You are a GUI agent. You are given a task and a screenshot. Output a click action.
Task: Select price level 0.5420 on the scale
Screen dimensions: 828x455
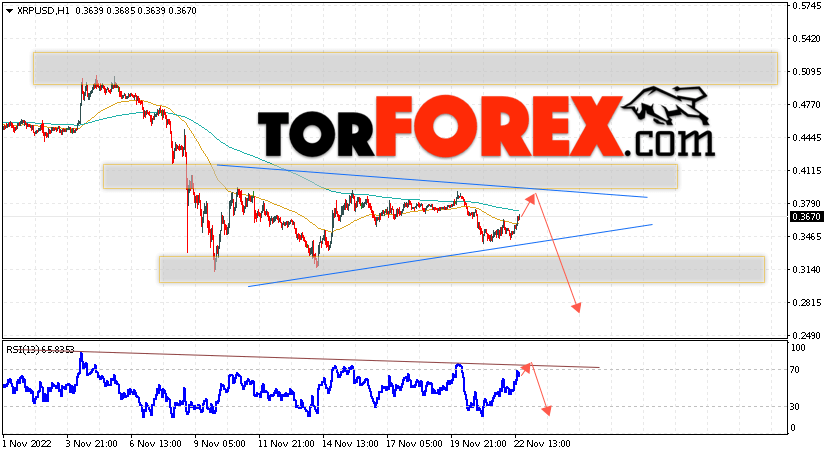(x=806, y=39)
